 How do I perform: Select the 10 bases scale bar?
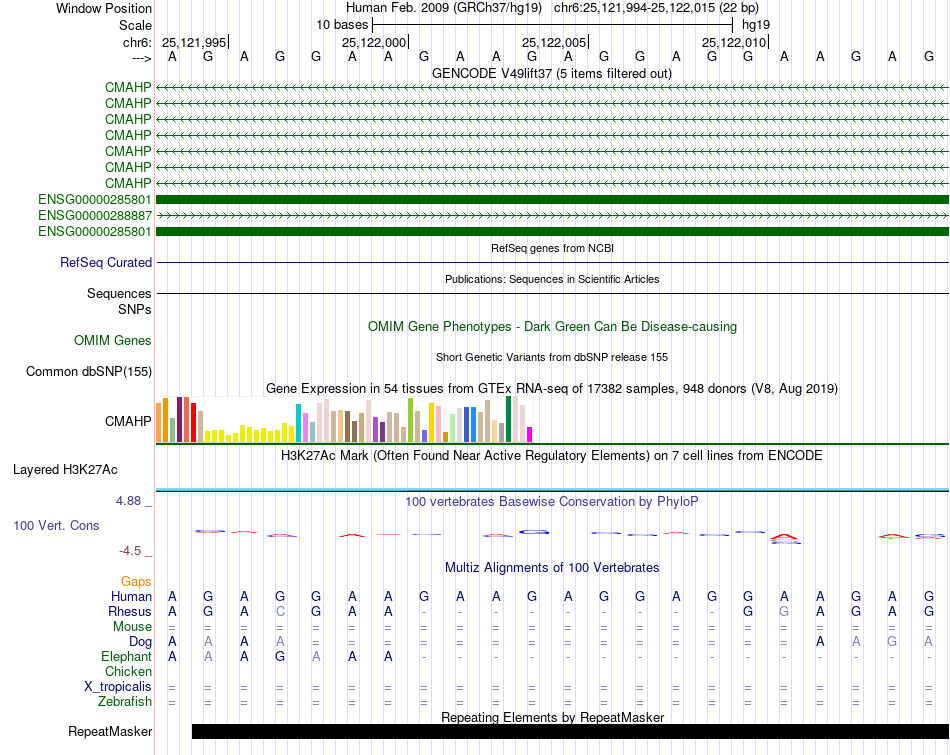click(553, 25)
